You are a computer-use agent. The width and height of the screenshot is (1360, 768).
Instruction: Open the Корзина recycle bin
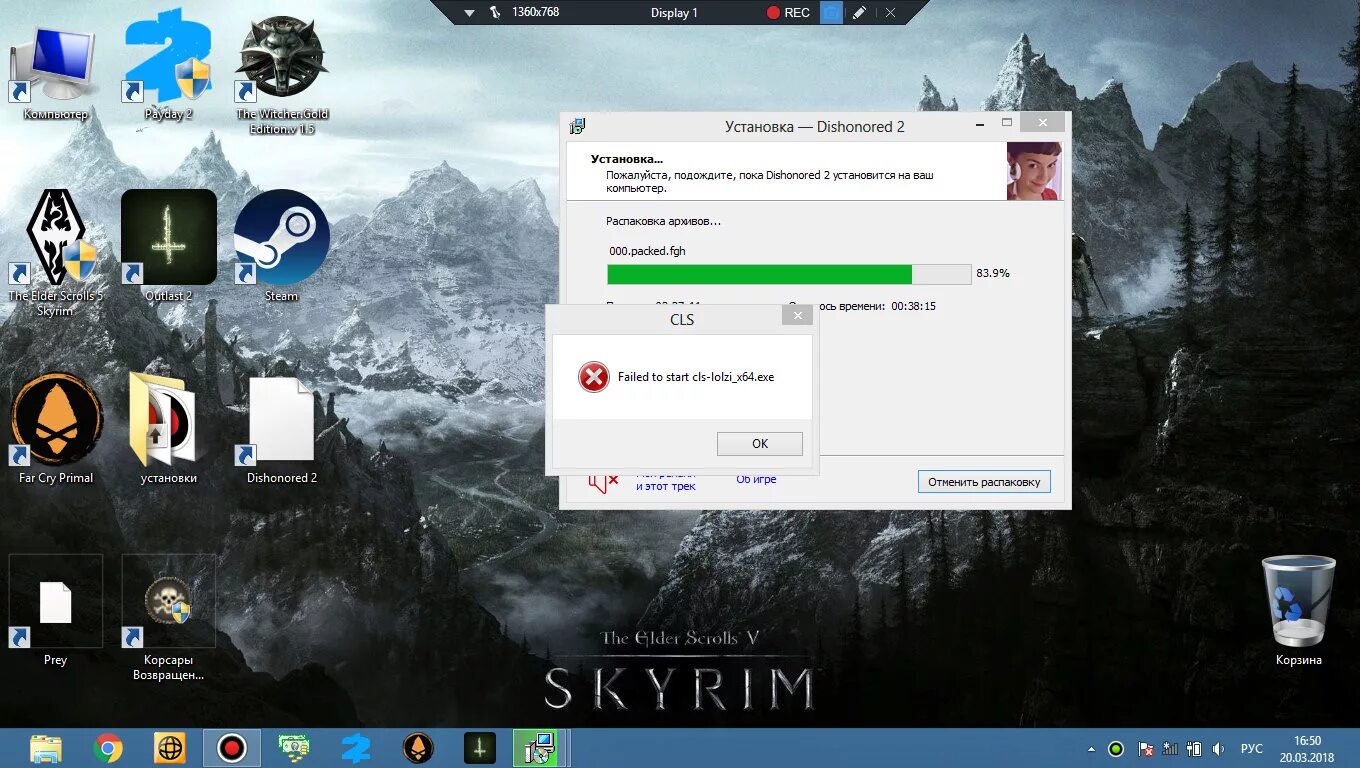(1299, 610)
